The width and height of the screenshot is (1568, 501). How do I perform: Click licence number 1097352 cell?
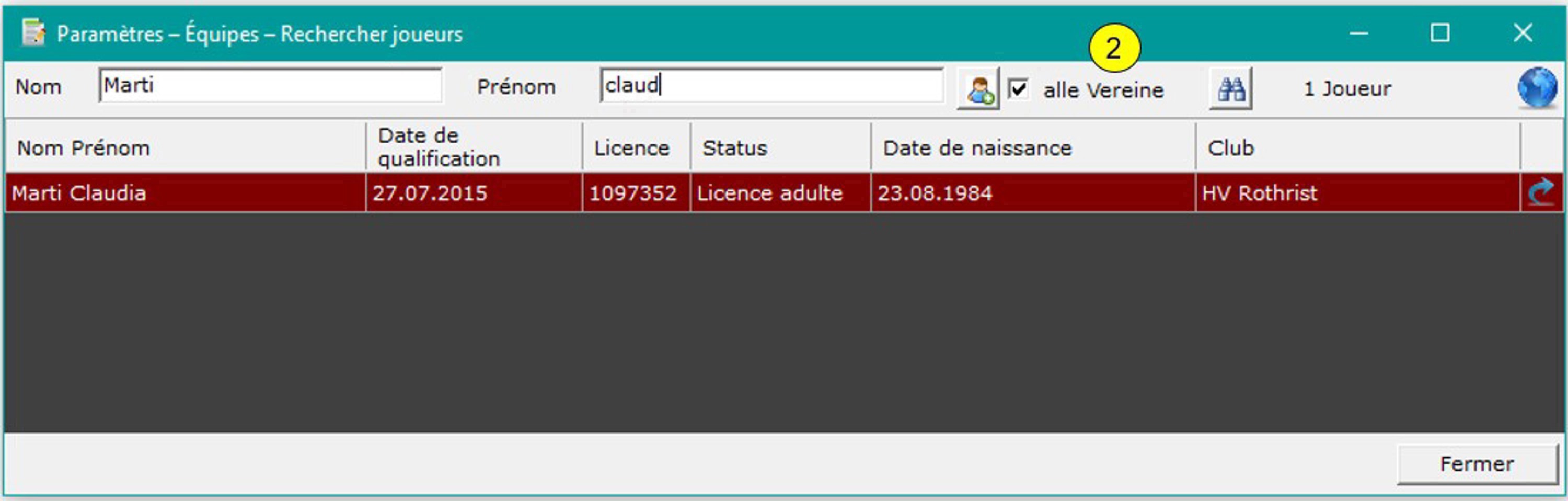[633, 193]
